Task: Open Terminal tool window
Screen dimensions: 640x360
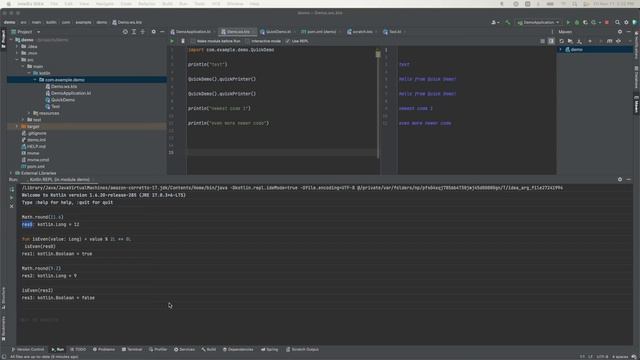Action: tap(132, 350)
